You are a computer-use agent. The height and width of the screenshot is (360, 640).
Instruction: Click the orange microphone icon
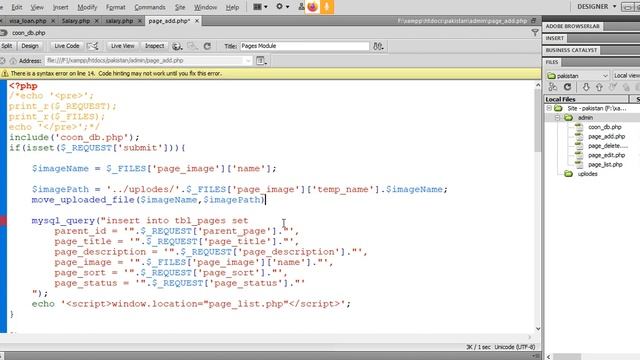tap(327, 7)
